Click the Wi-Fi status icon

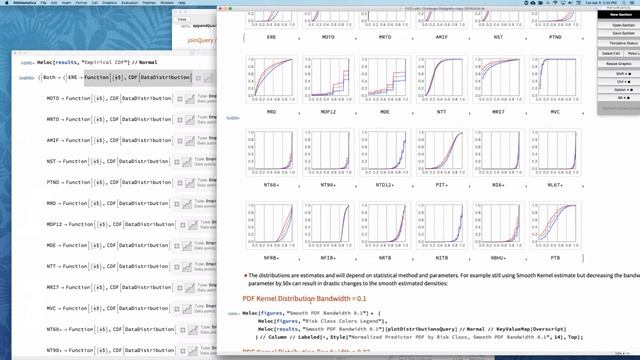coord(555,2)
